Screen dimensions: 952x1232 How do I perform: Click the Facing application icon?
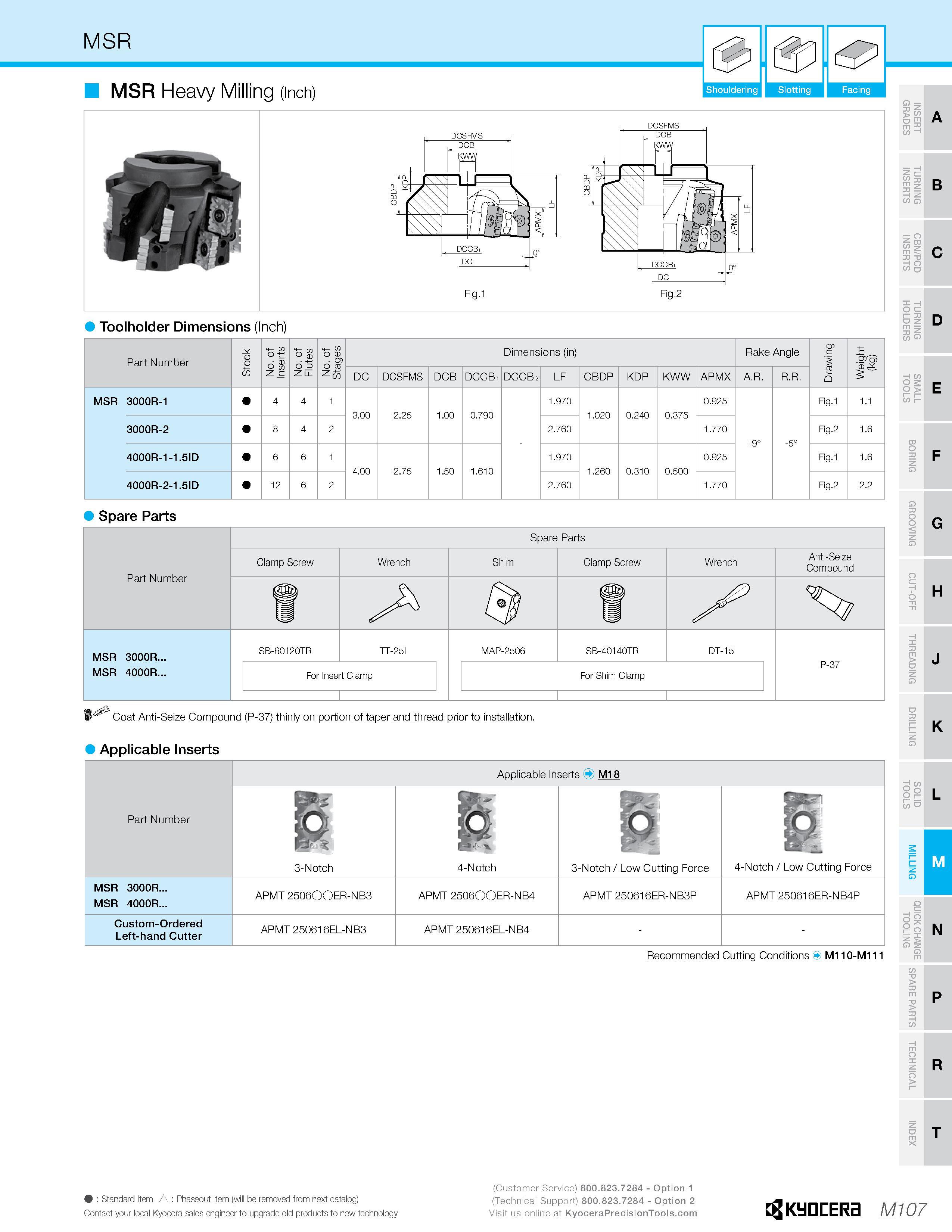coord(856,61)
